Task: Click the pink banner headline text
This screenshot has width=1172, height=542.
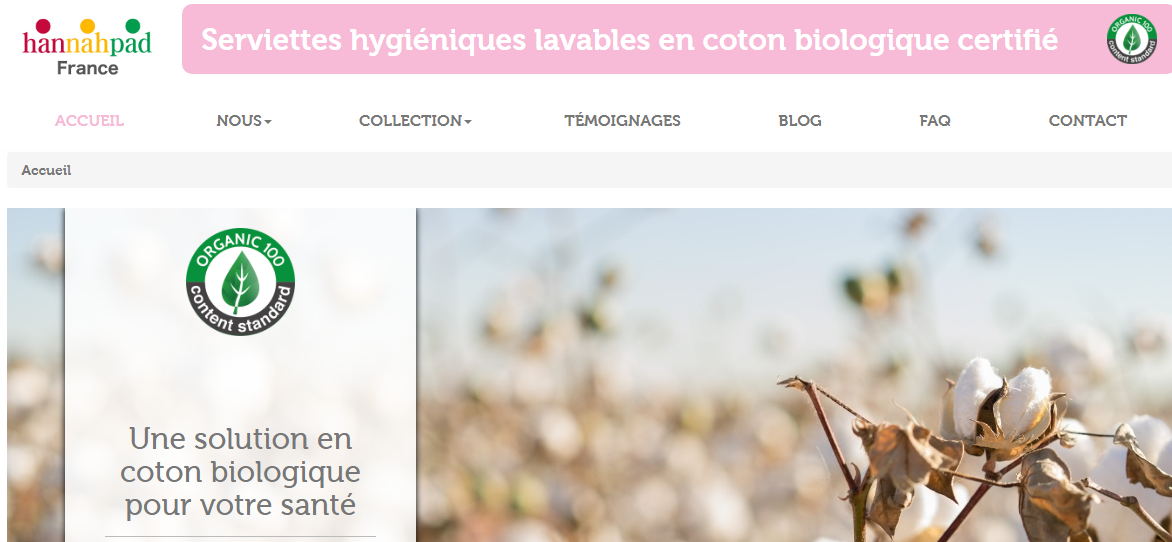Action: [x=629, y=40]
